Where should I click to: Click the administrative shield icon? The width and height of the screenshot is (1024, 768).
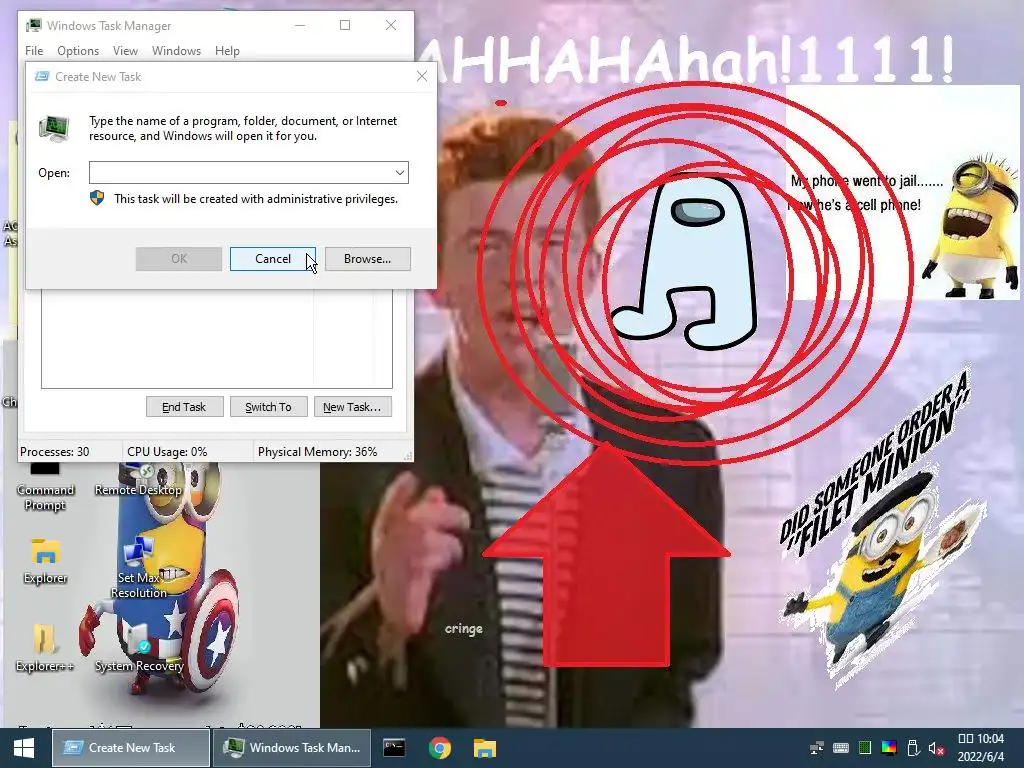97,199
